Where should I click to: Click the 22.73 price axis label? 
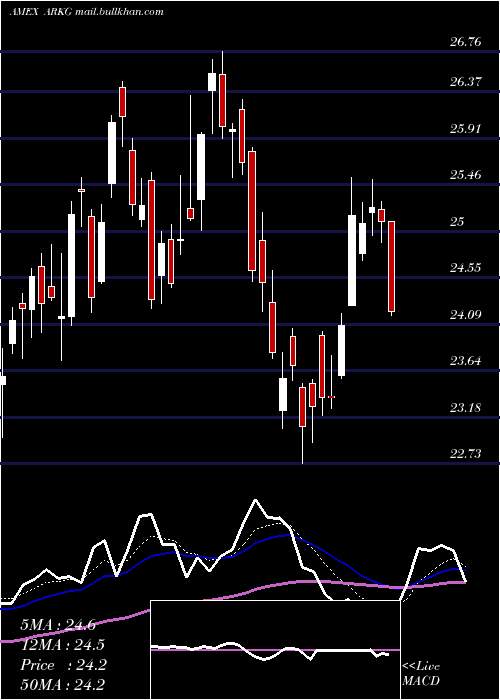pyautogui.click(x=466, y=454)
